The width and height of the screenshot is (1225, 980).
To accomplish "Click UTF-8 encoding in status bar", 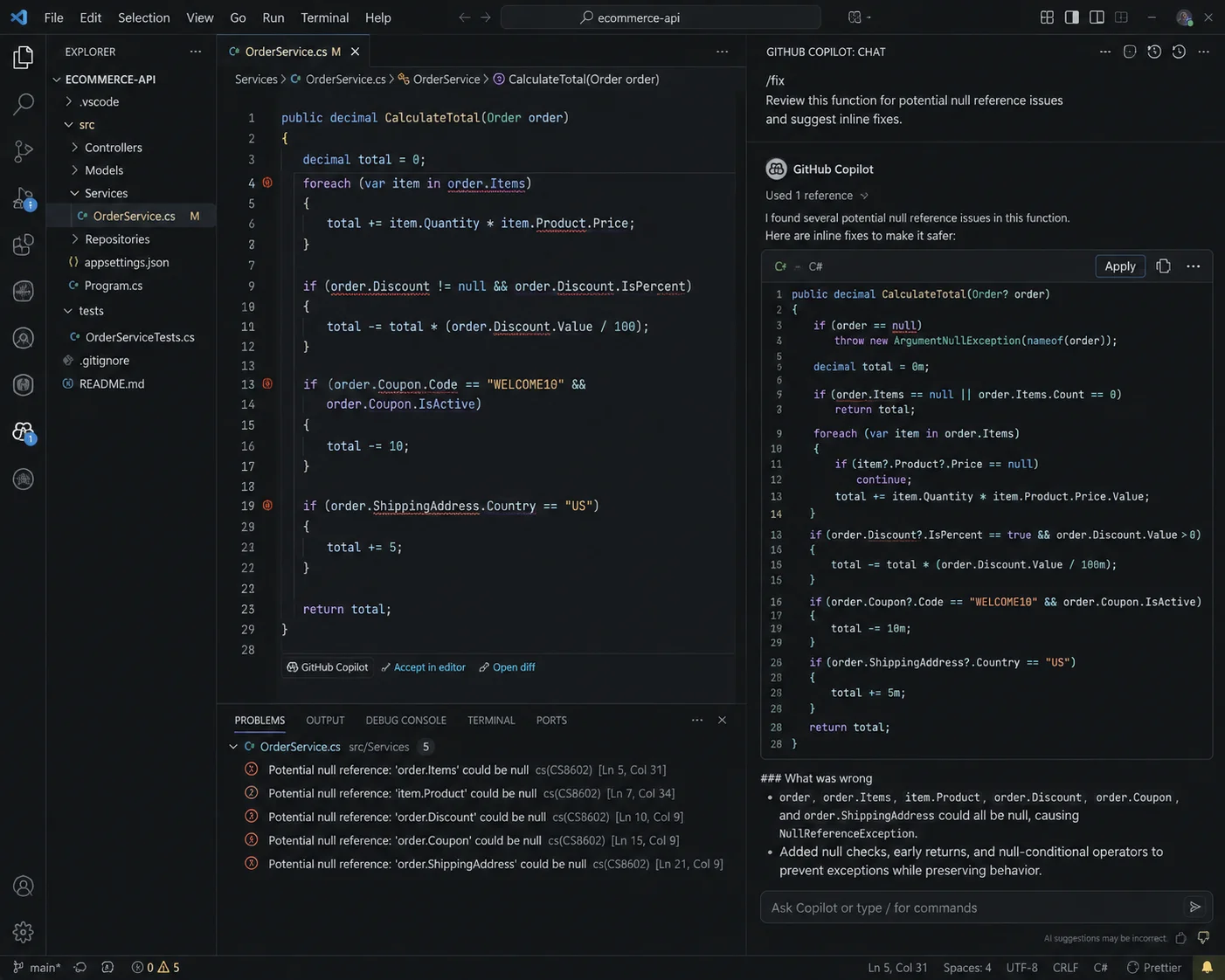I will (x=1021, y=967).
